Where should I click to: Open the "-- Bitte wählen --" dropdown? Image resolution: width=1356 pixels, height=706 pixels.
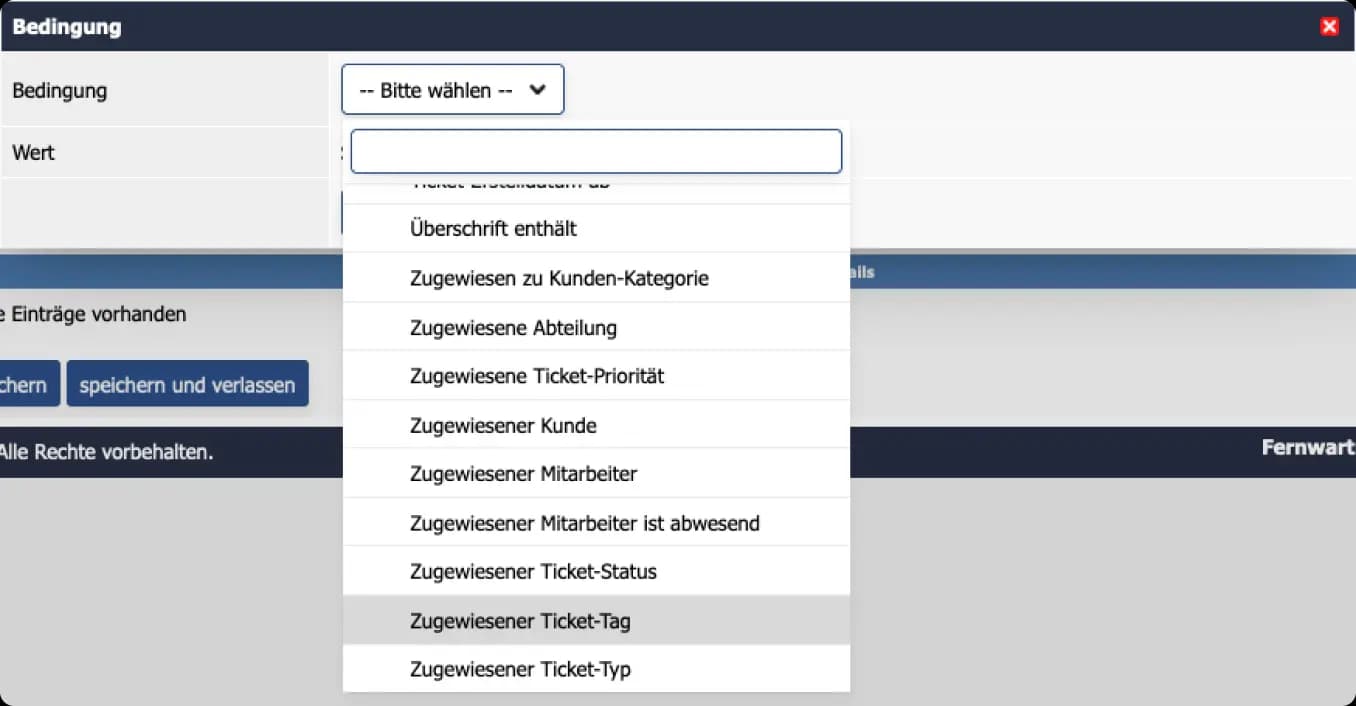(453, 90)
